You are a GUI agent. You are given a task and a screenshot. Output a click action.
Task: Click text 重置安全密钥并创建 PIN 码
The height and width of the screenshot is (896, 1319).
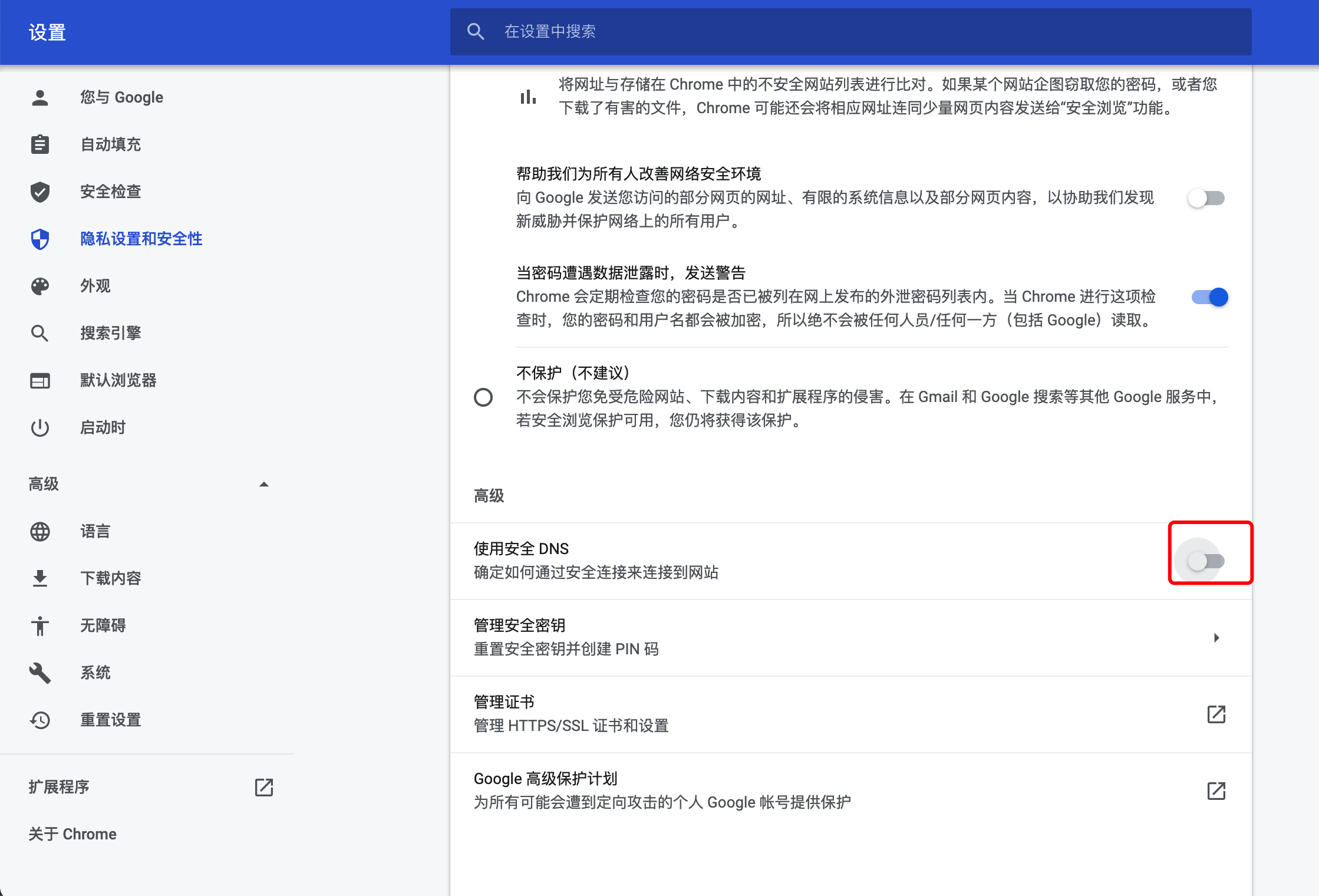point(566,649)
